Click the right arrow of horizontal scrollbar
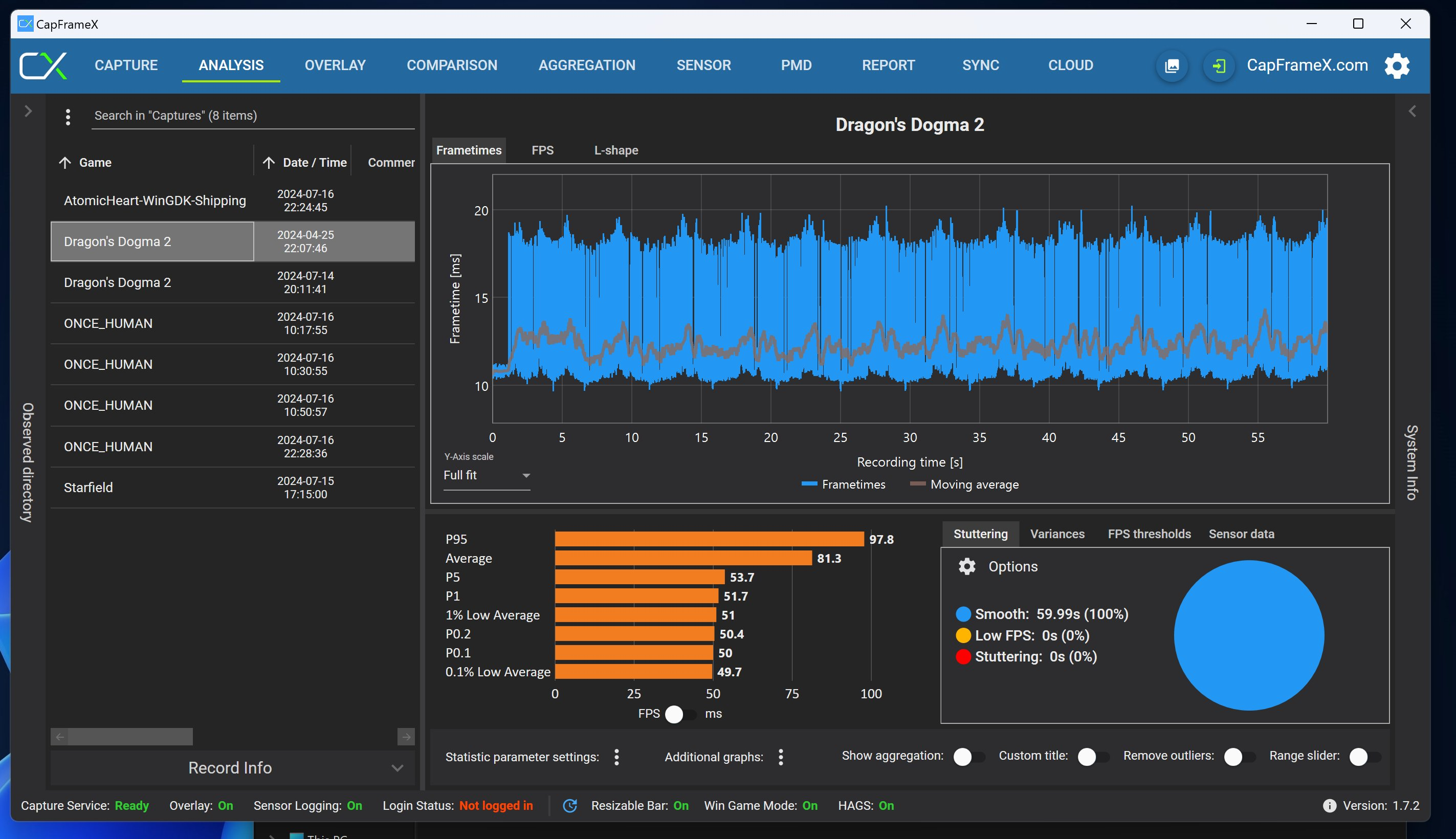Viewport: 1456px width, 839px height. (406, 737)
